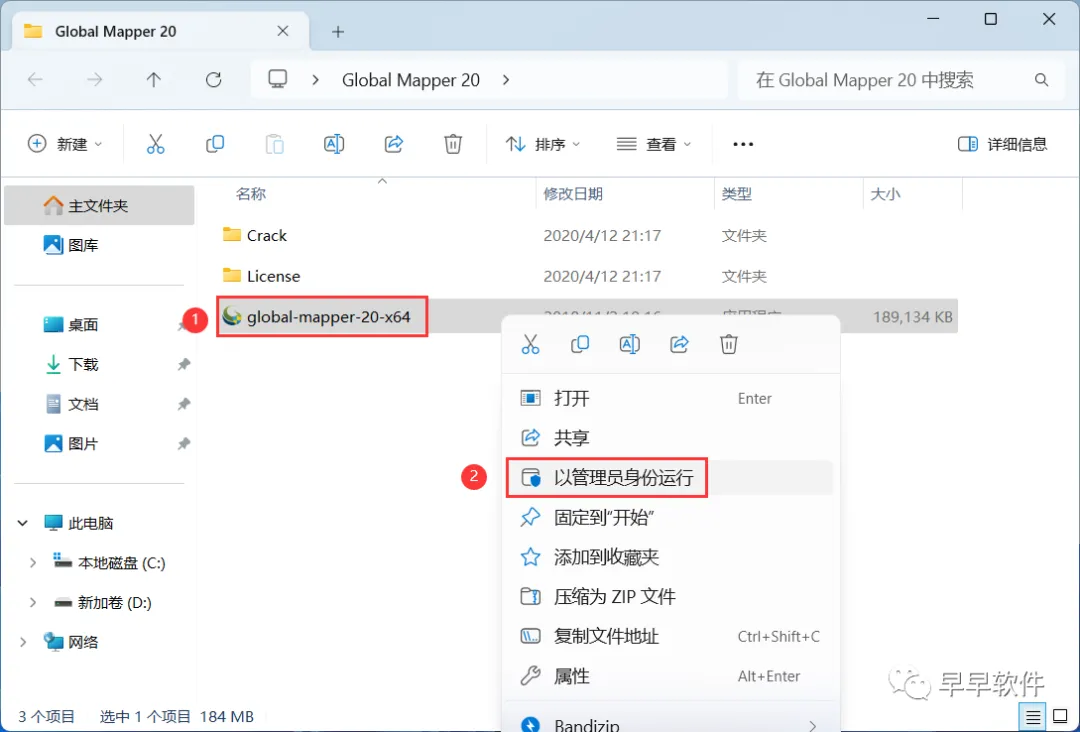Click chevron after Global Mapper 20 in address bar
Image resolution: width=1080 pixels, height=732 pixels.
click(x=506, y=80)
